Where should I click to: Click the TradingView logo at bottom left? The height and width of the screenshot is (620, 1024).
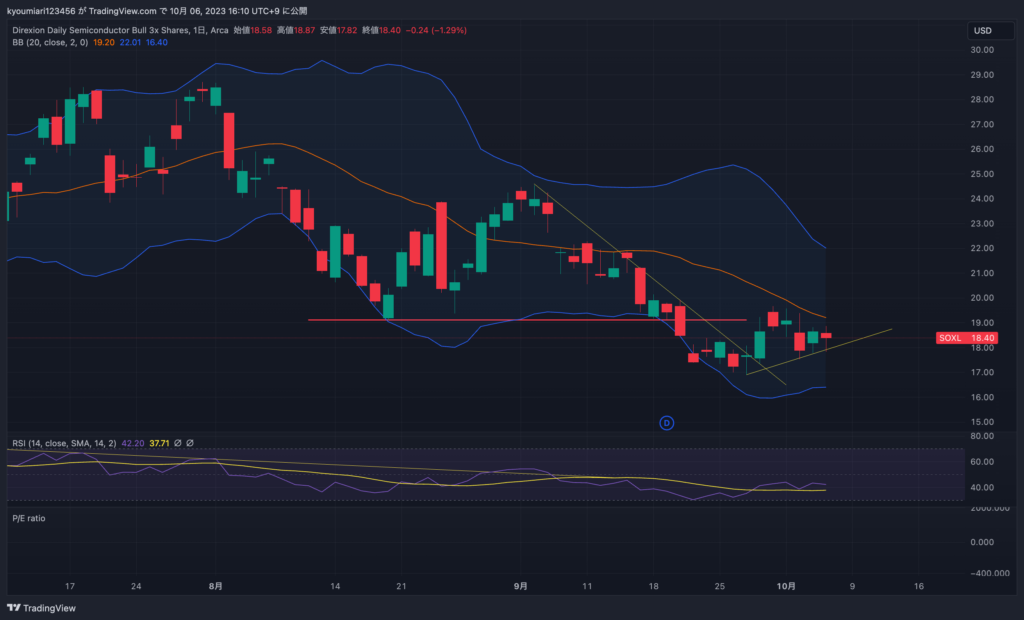41,608
